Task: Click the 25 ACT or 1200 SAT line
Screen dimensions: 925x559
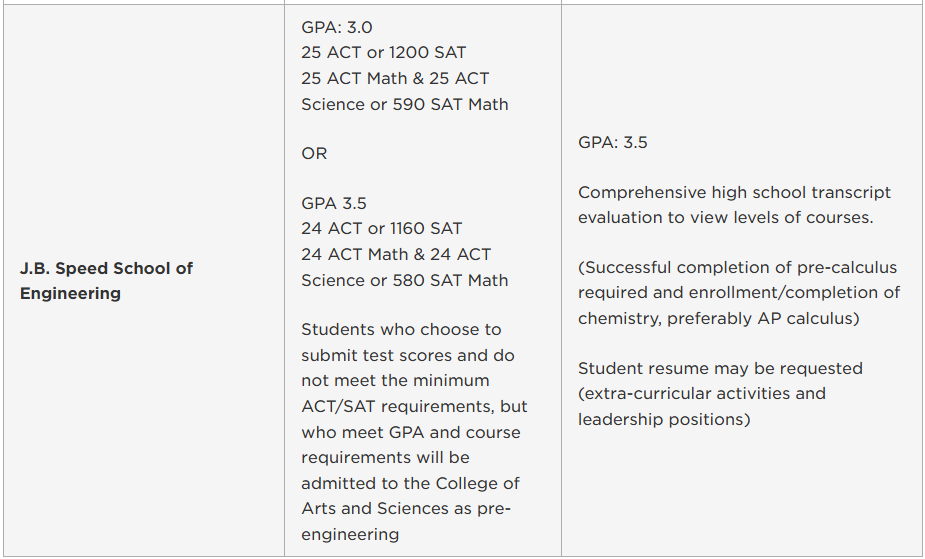Action: click(x=383, y=52)
